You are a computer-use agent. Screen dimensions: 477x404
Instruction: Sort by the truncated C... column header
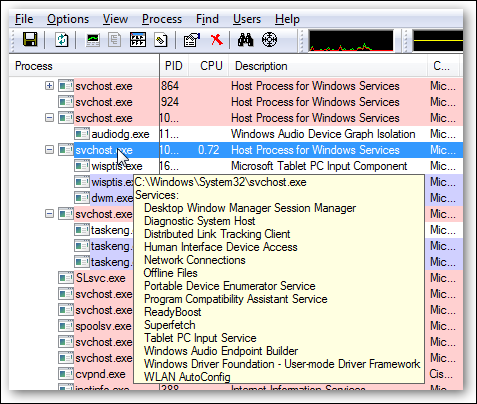443,66
